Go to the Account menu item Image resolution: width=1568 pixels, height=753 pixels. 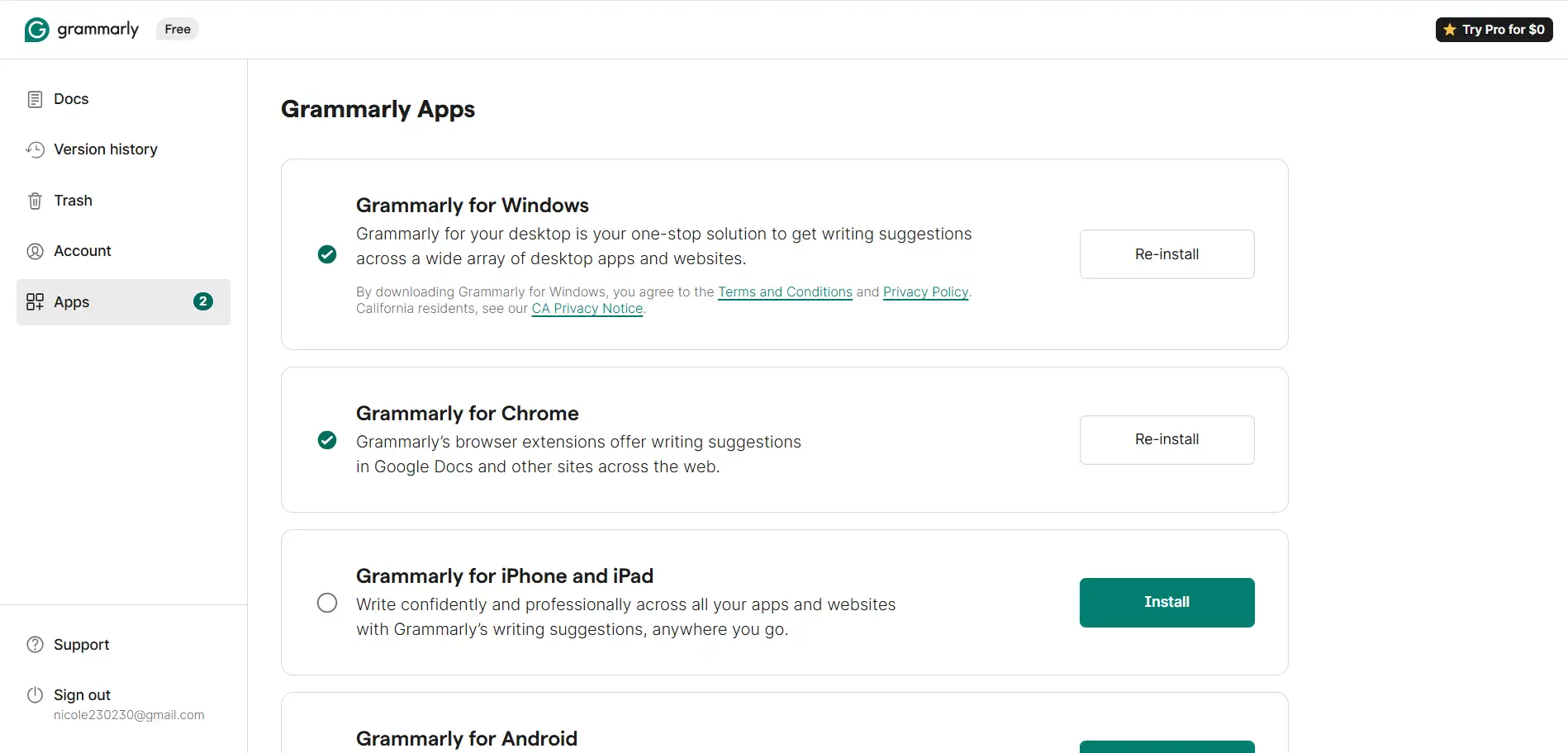click(x=82, y=251)
